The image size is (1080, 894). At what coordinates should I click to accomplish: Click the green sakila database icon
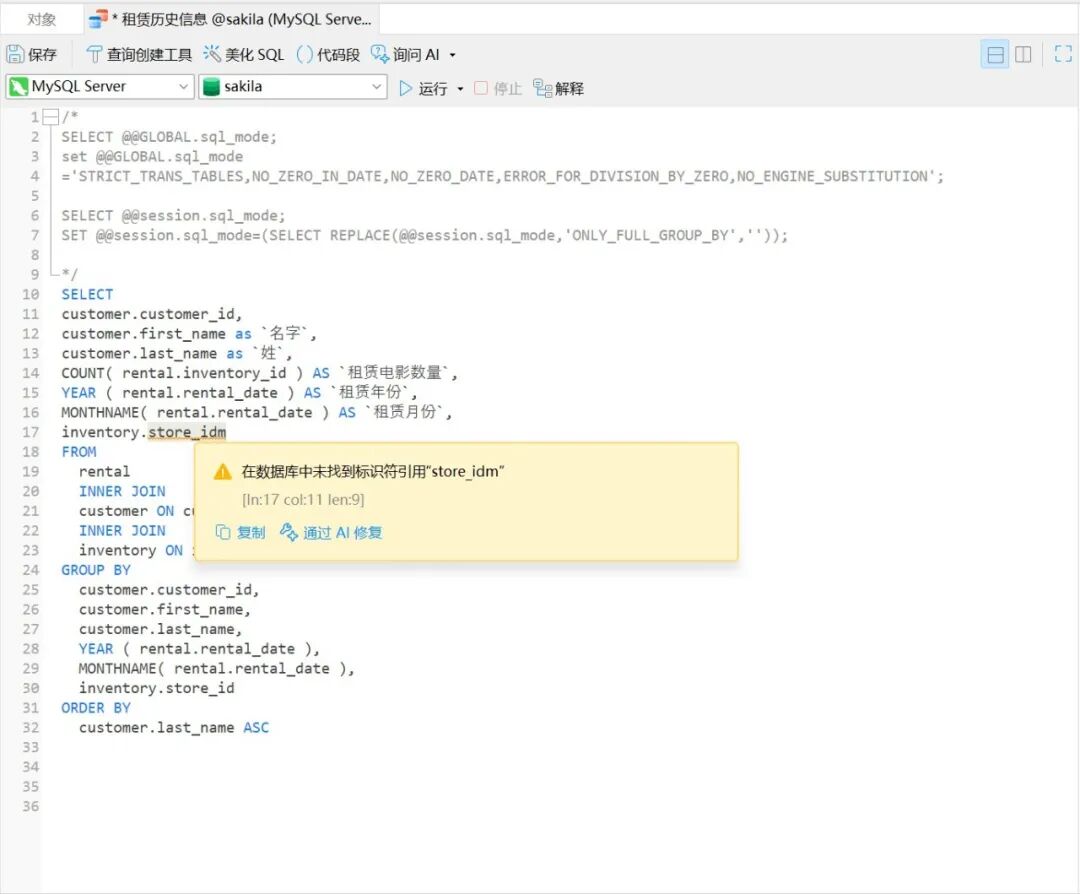pos(212,87)
